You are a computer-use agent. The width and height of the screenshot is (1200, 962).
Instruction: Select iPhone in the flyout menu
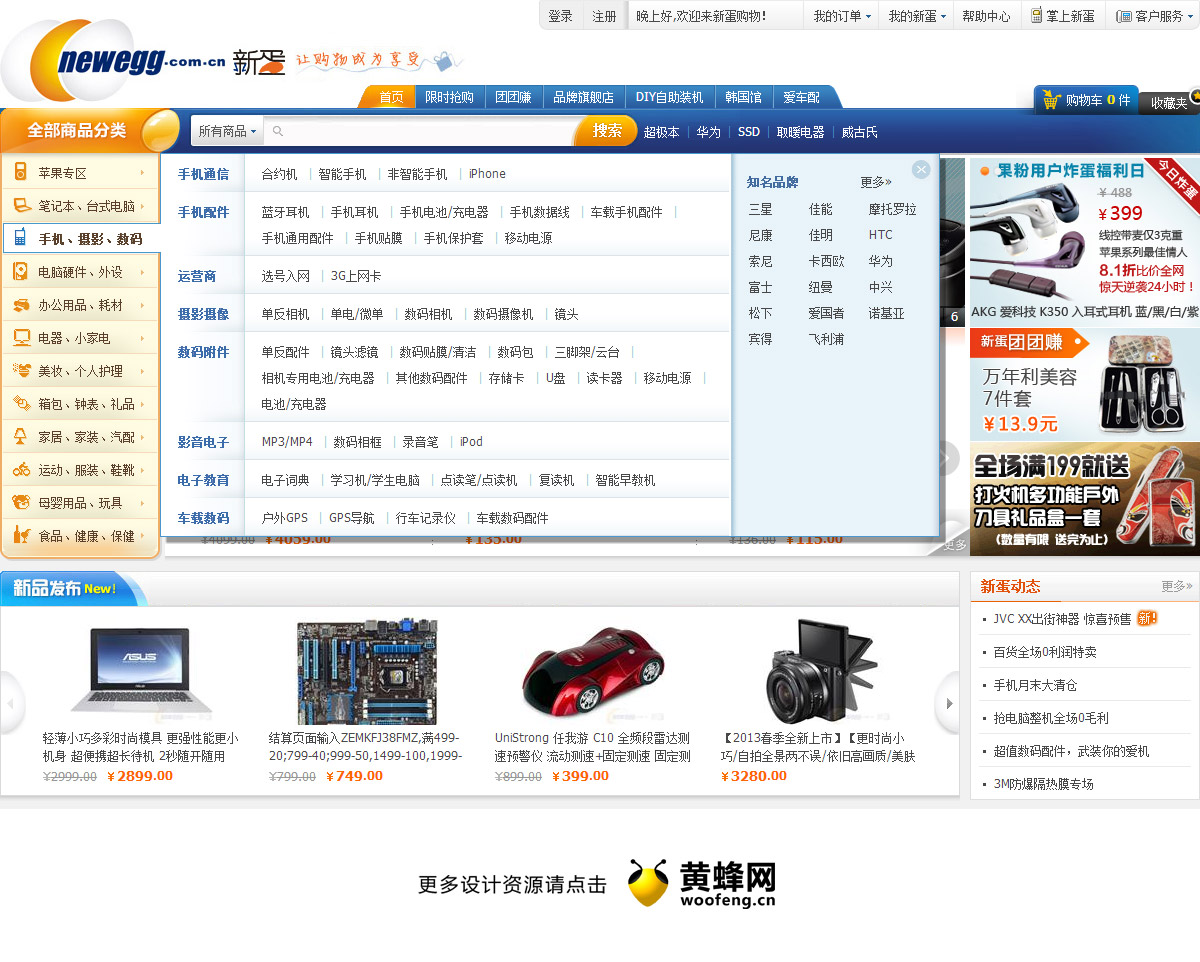tap(487, 174)
